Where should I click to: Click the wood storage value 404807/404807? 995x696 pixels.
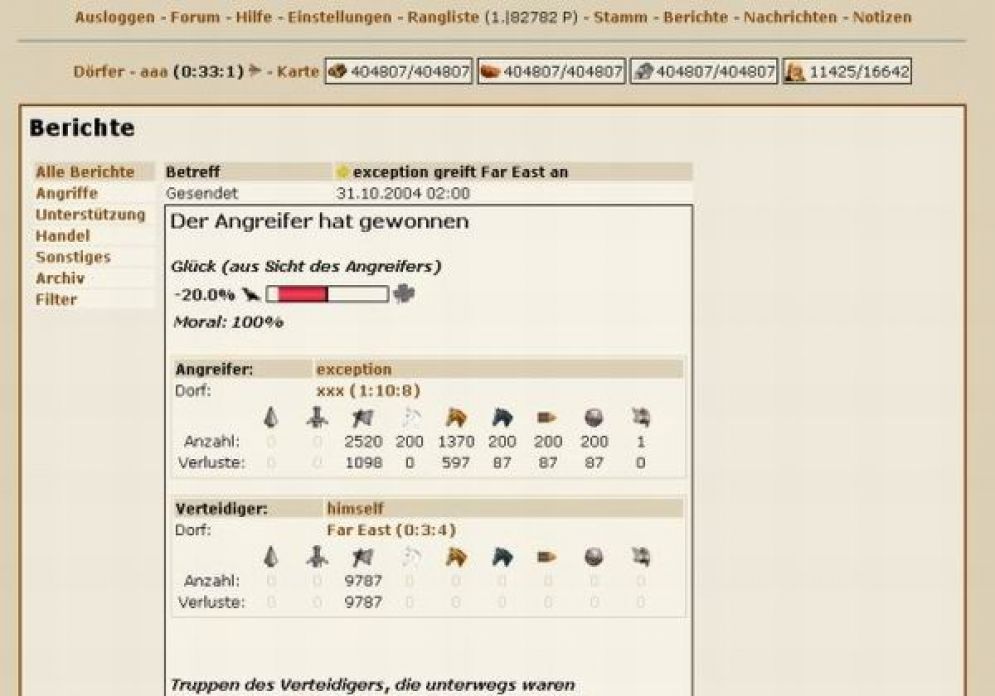point(410,72)
